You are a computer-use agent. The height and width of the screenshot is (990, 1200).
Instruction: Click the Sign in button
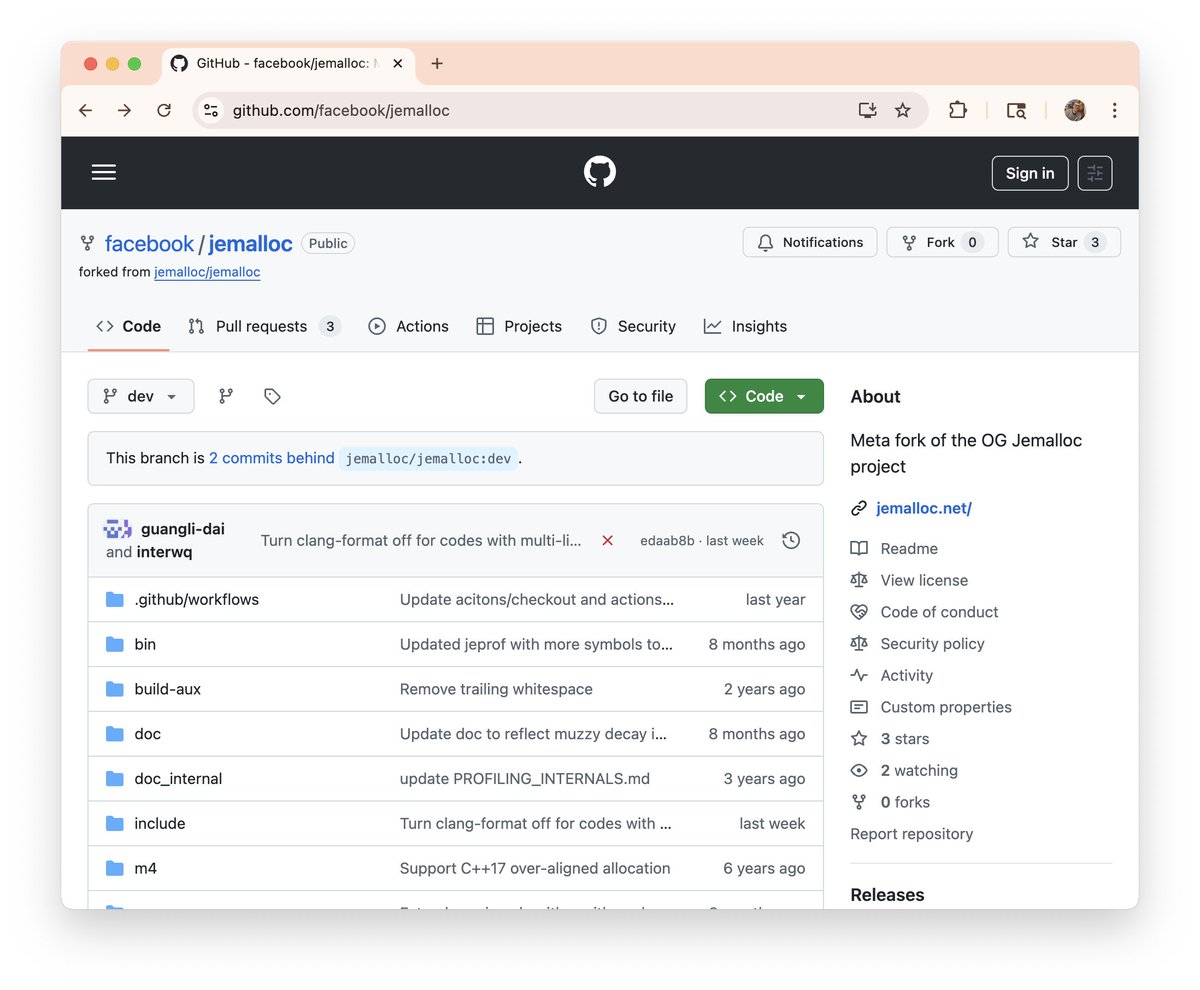pos(1030,173)
